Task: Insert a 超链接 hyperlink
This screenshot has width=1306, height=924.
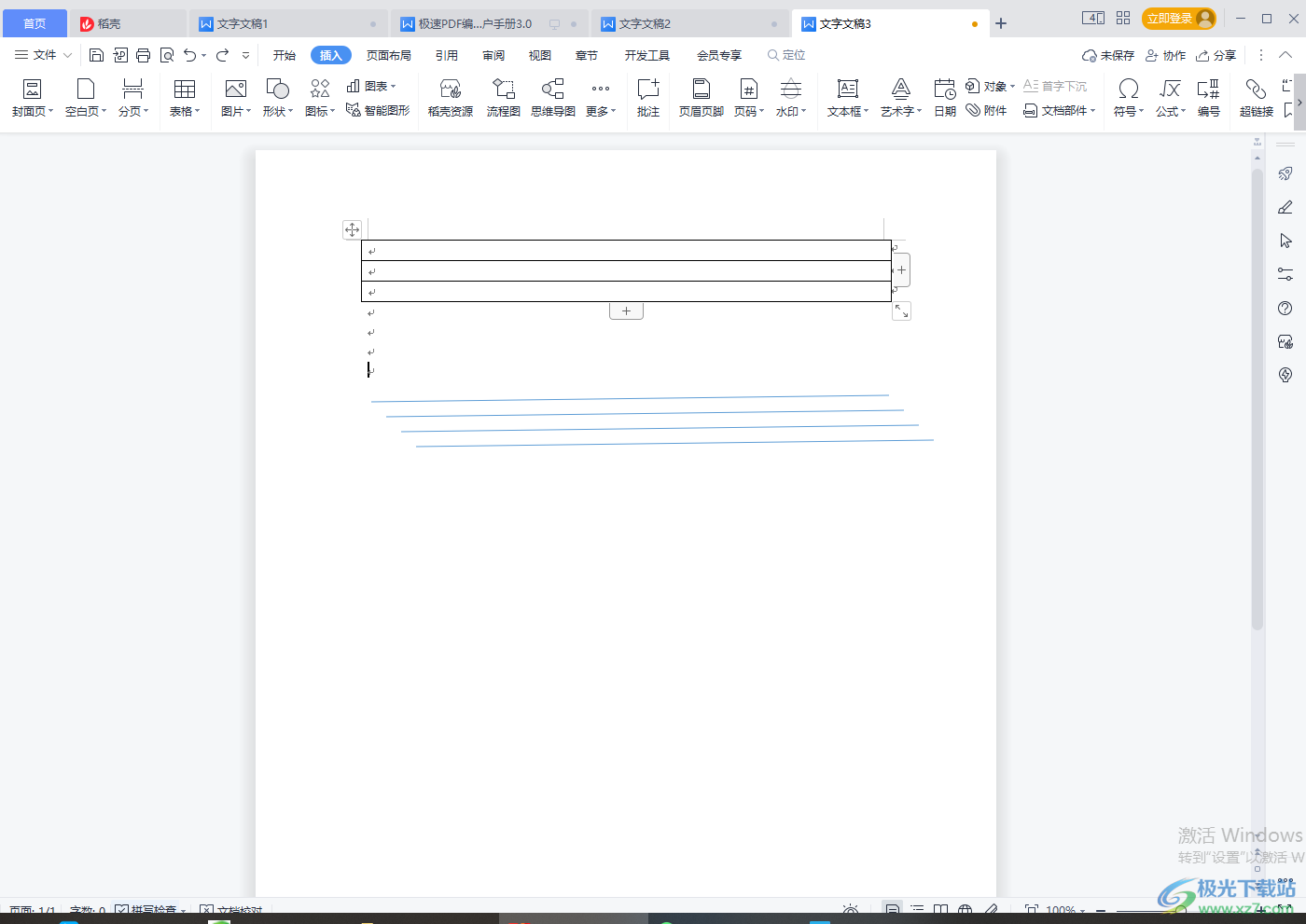Action: click(x=1257, y=98)
